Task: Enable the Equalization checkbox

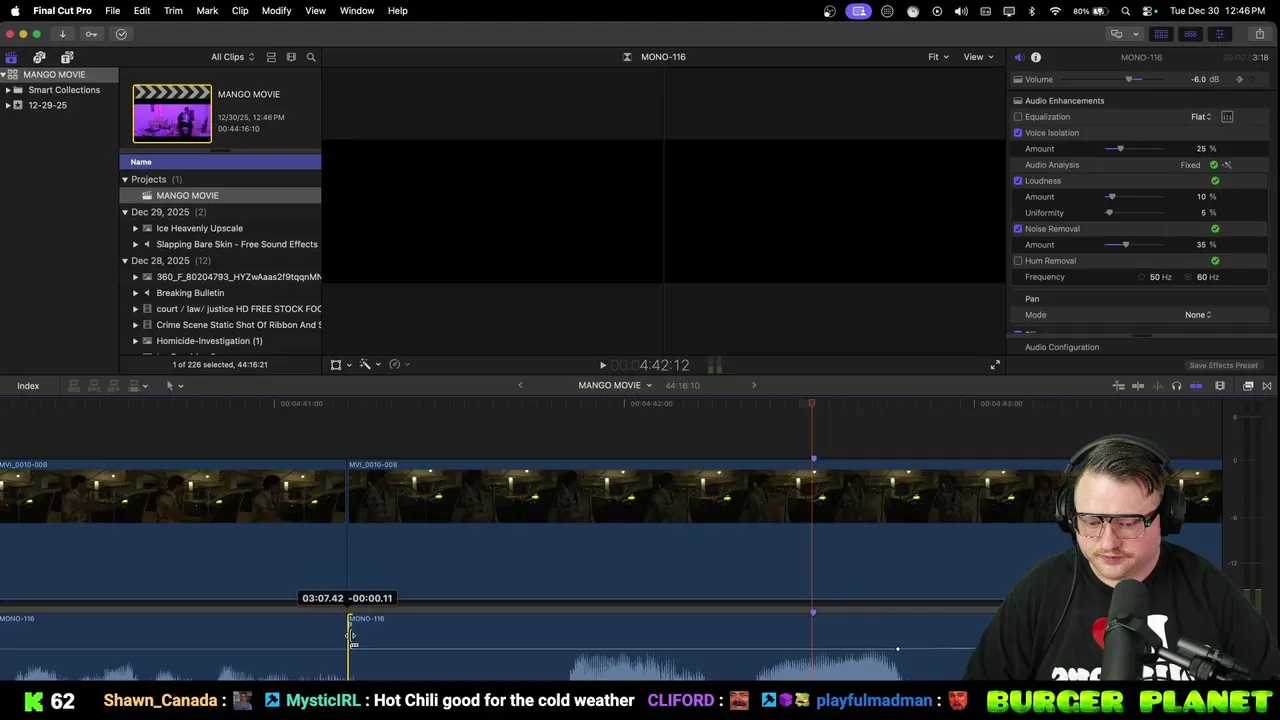Action: click(x=1018, y=117)
